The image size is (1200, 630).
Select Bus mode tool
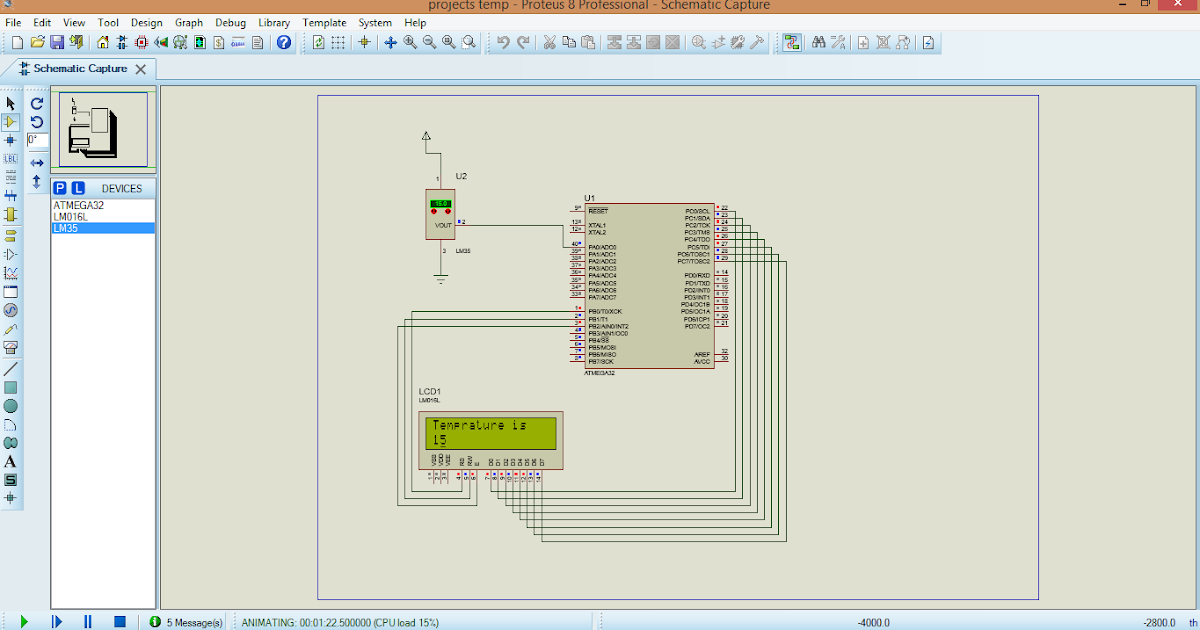point(11,193)
